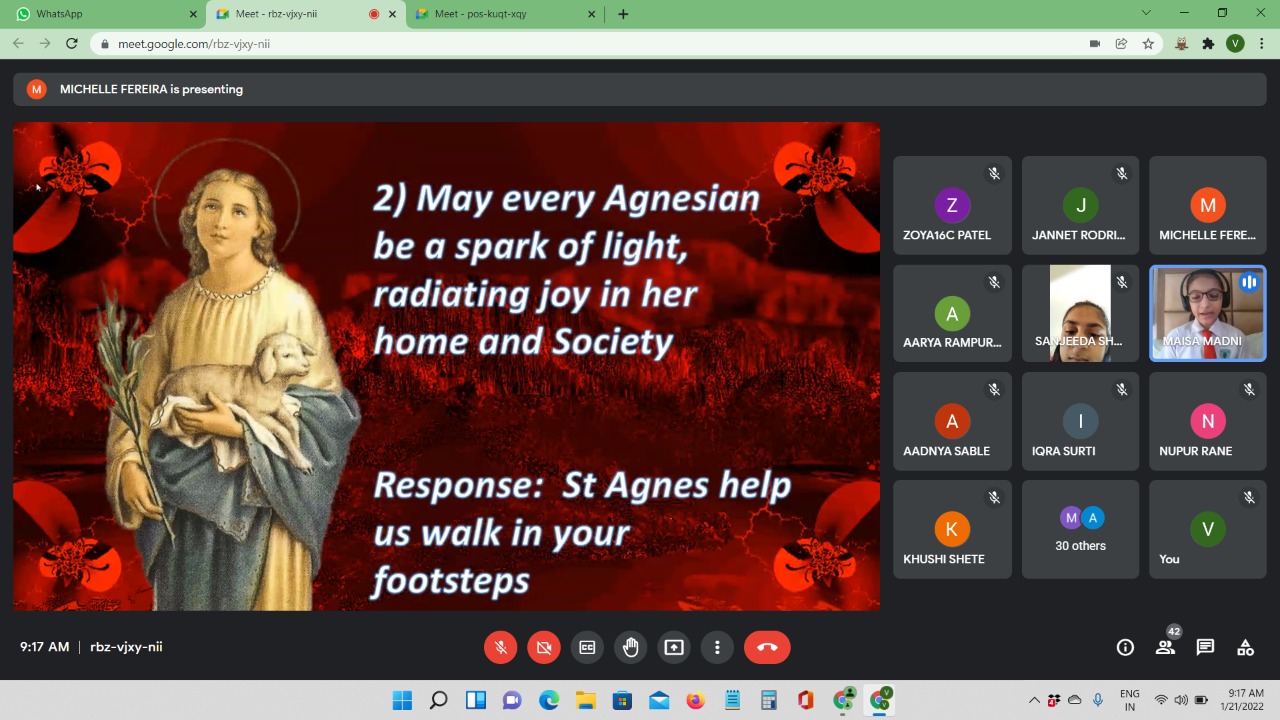Click the Present now screen-share button
This screenshot has width=1280, height=720.
tap(674, 647)
